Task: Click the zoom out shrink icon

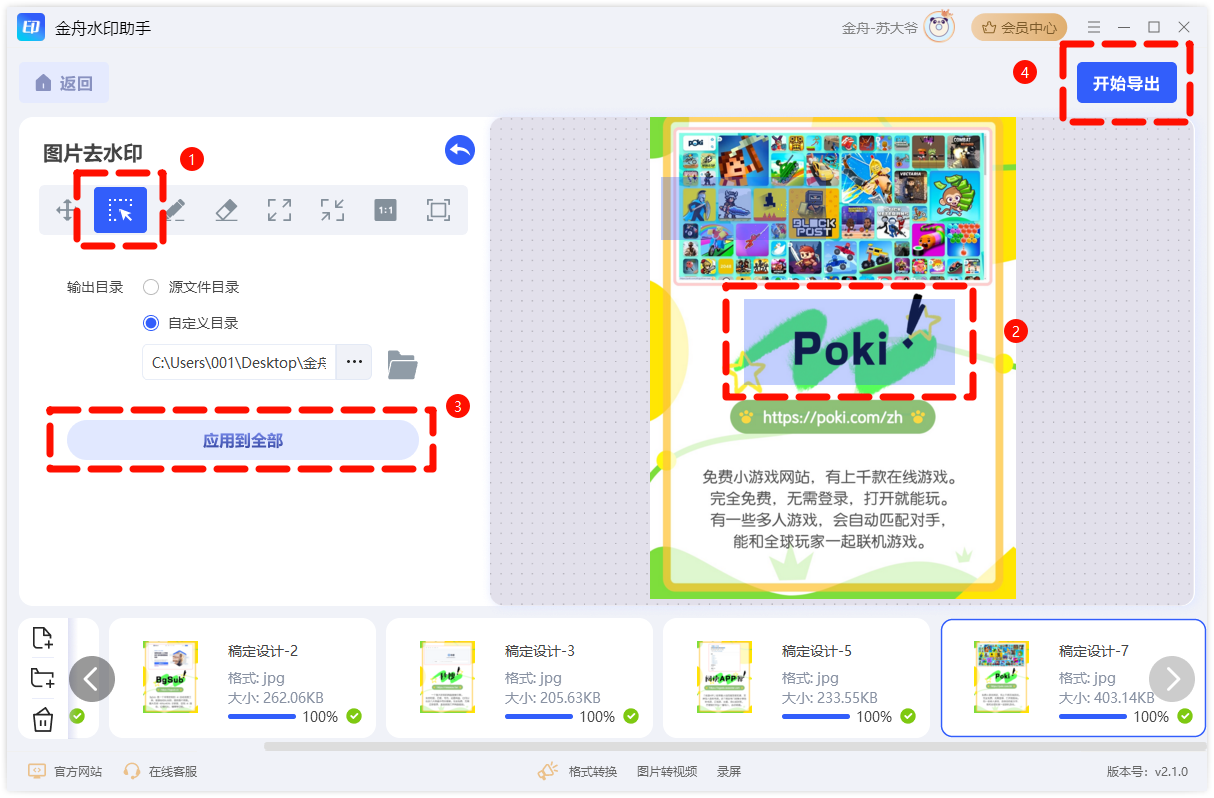Action: coord(332,210)
